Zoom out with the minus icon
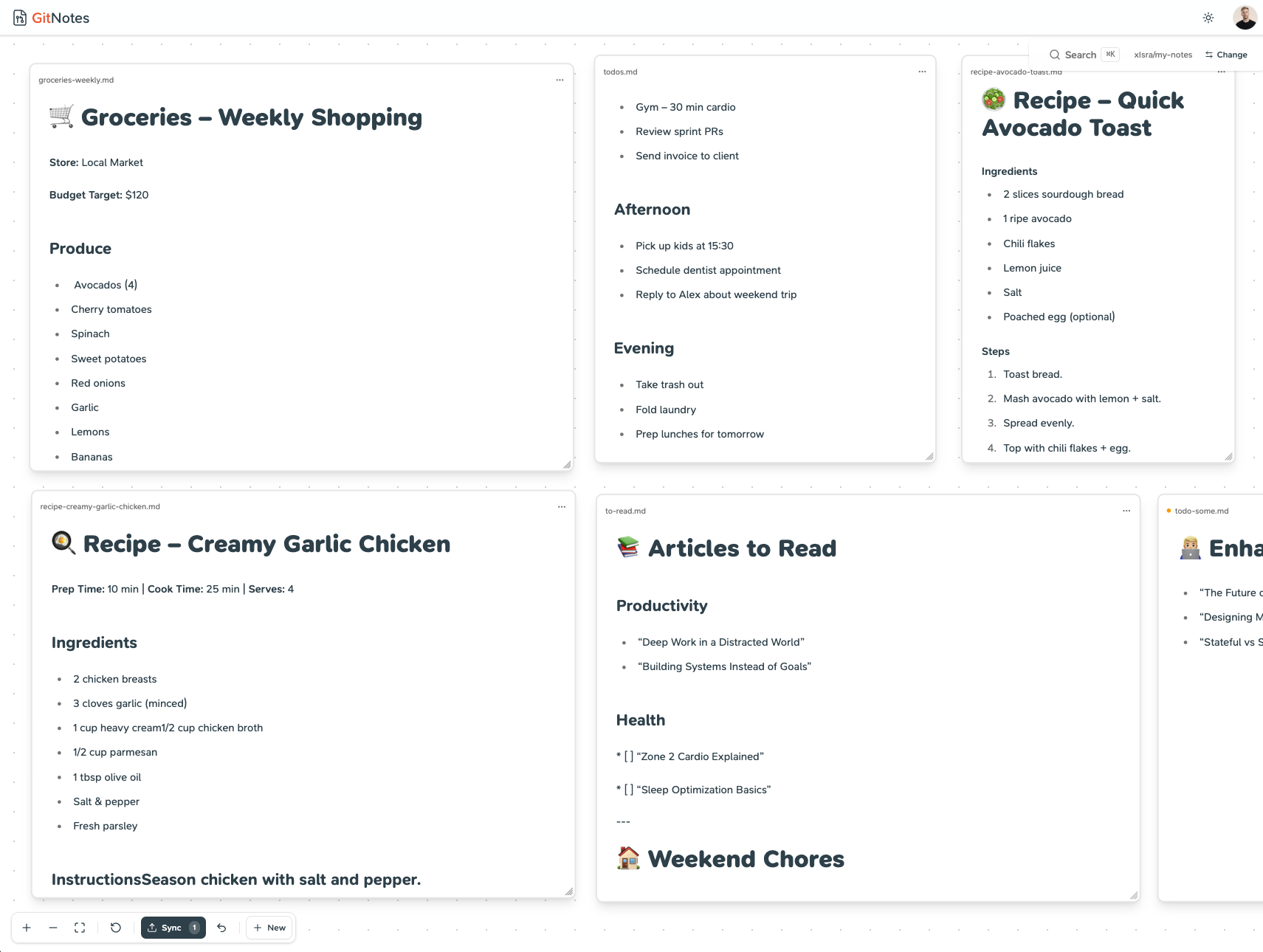1263x952 pixels. click(x=53, y=928)
